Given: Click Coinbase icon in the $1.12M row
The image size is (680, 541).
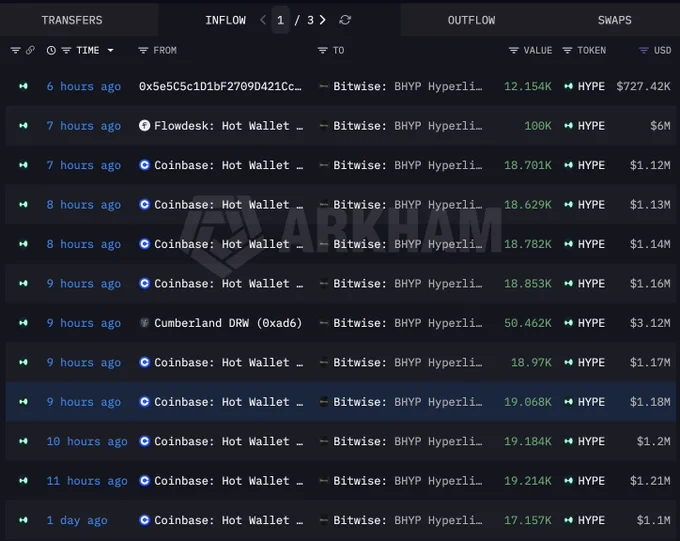Looking at the screenshot, I should coord(144,165).
